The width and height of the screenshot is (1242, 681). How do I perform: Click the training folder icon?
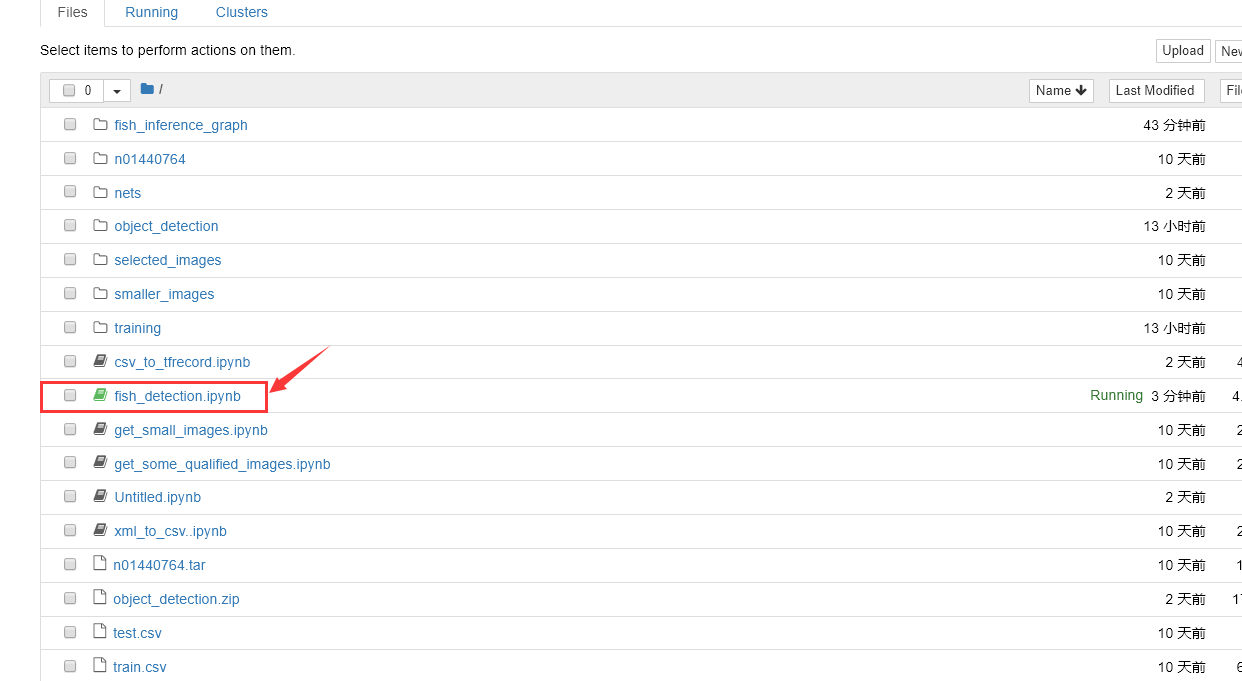point(100,328)
